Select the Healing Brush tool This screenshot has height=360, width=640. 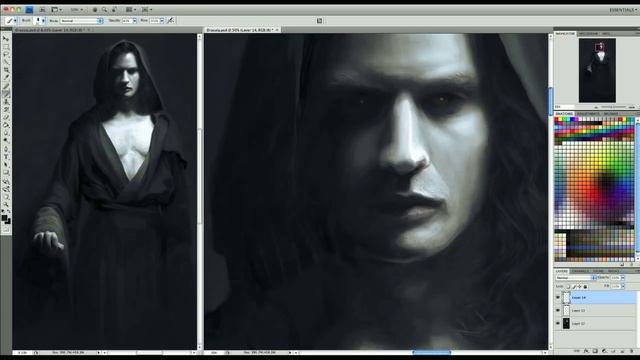click(x=6, y=86)
